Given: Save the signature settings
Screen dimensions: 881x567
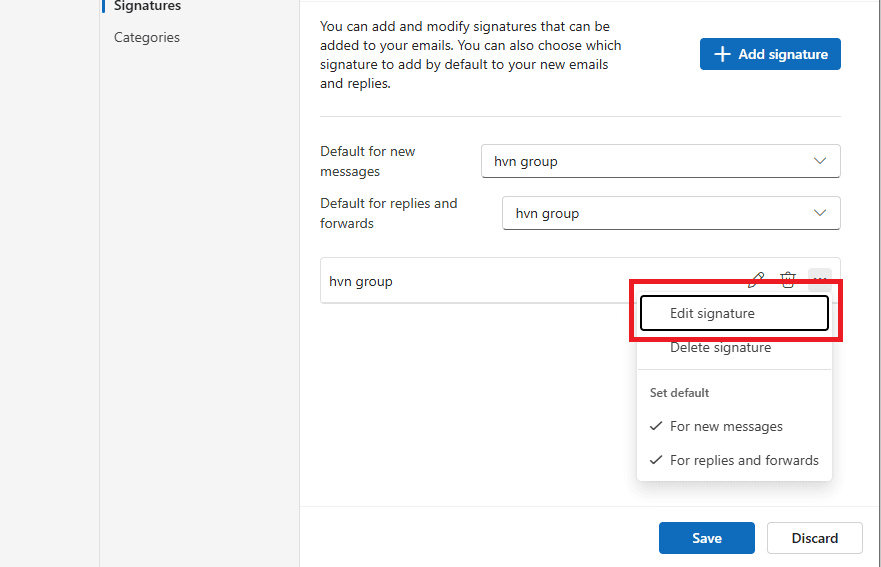Looking at the screenshot, I should [x=707, y=538].
